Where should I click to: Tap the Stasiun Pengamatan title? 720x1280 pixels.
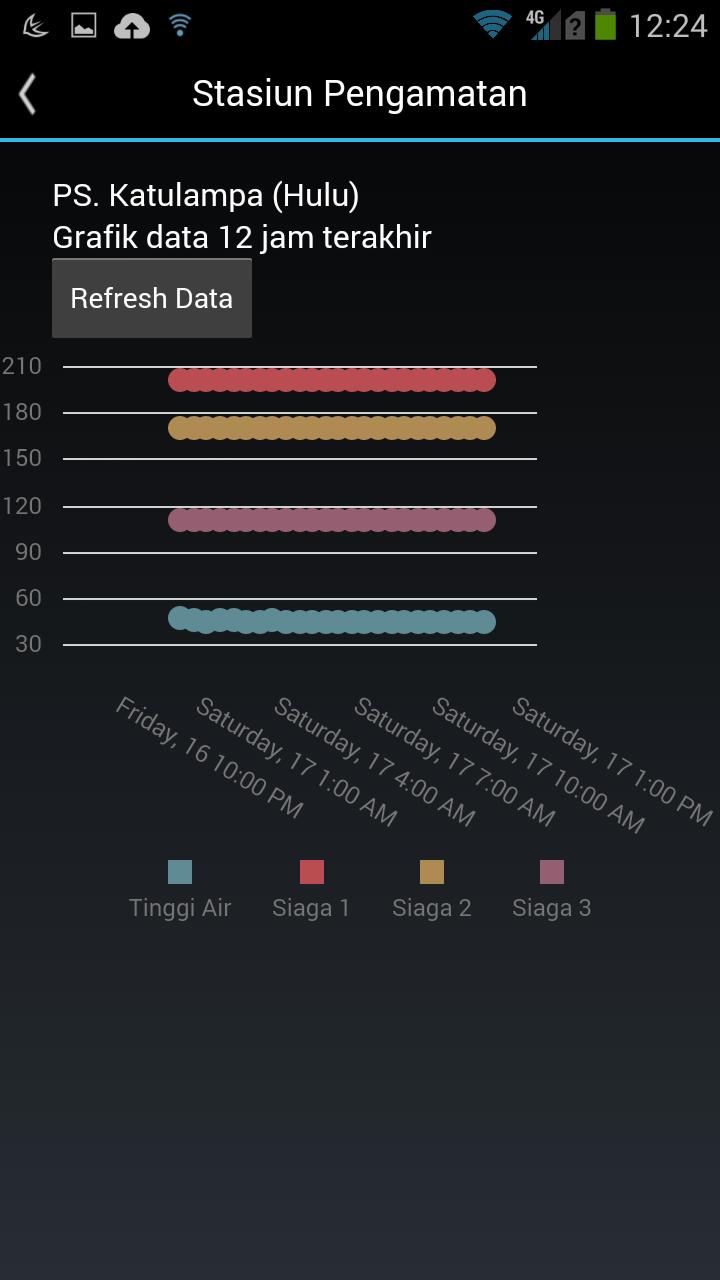(x=359, y=94)
